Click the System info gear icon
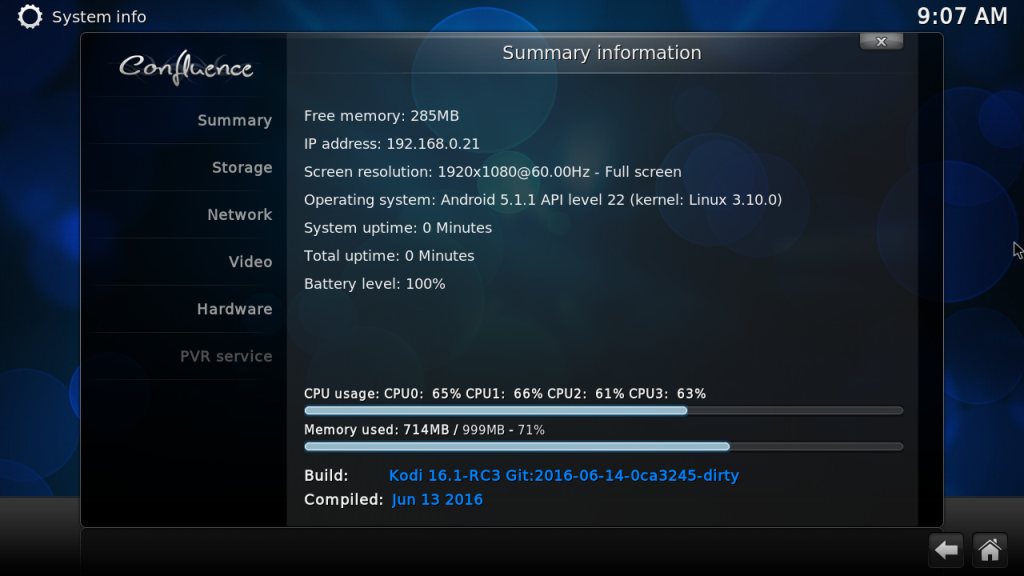The image size is (1024, 576). coord(29,16)
